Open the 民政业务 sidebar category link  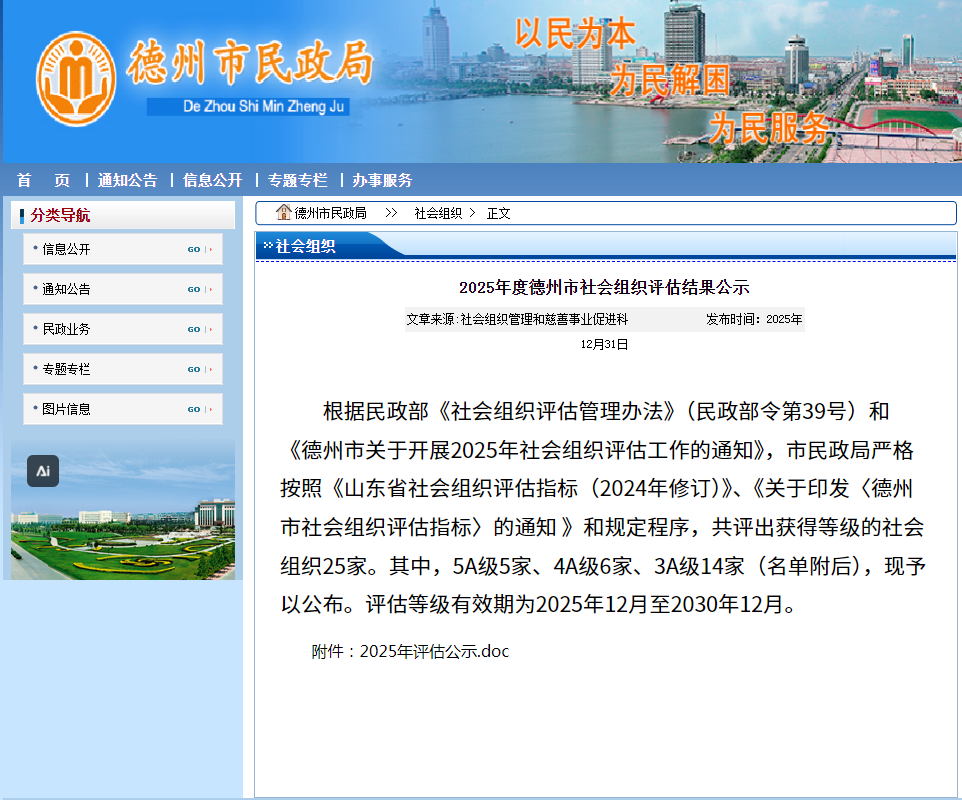point(66,329)
